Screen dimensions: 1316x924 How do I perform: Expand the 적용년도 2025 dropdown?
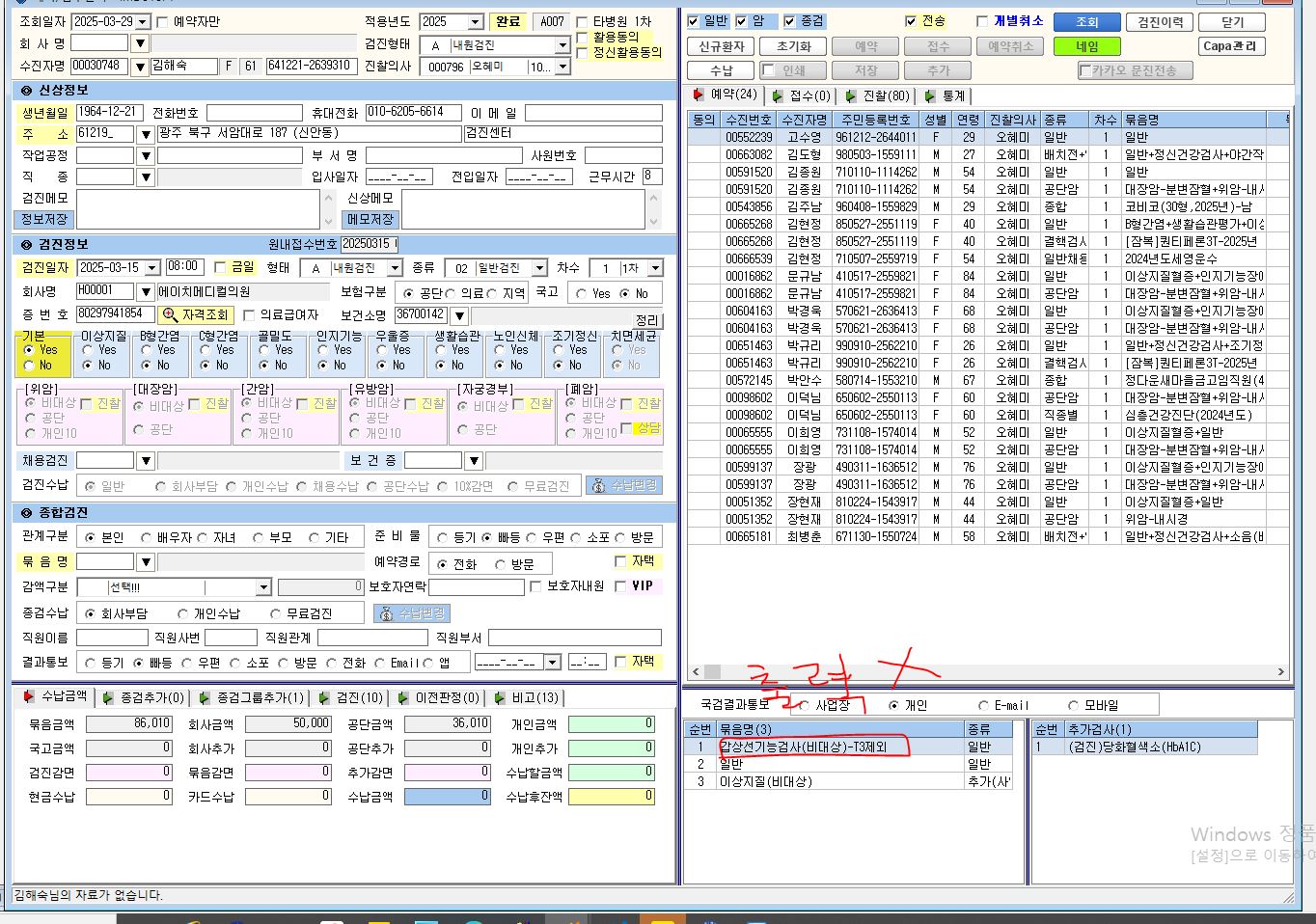(x=475, y=21)
